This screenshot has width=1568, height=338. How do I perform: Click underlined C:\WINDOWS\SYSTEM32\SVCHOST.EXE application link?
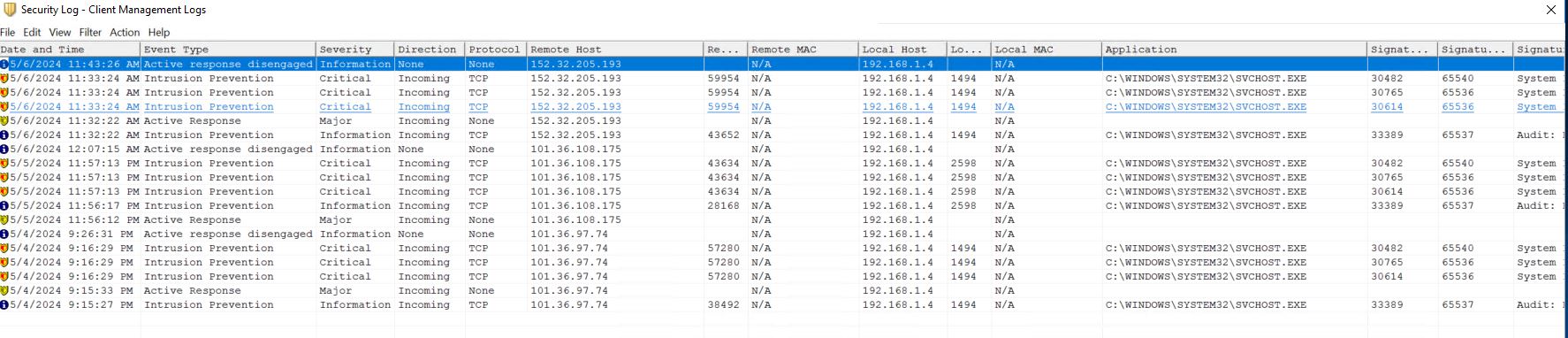click(x=1206, y=107)
